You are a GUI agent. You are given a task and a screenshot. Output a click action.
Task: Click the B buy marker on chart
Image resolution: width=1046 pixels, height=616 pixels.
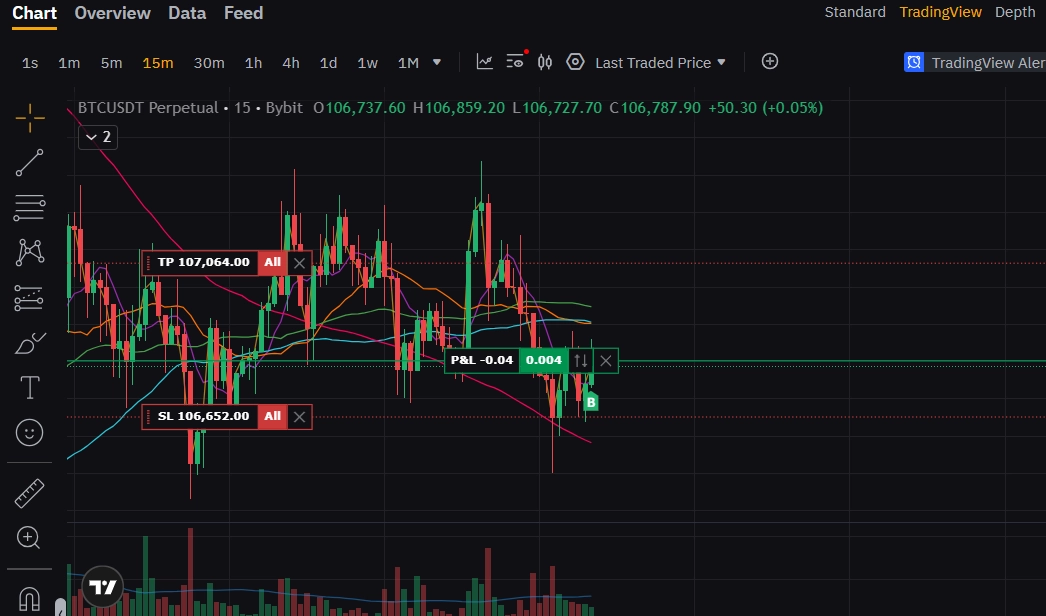click(590, 402)
